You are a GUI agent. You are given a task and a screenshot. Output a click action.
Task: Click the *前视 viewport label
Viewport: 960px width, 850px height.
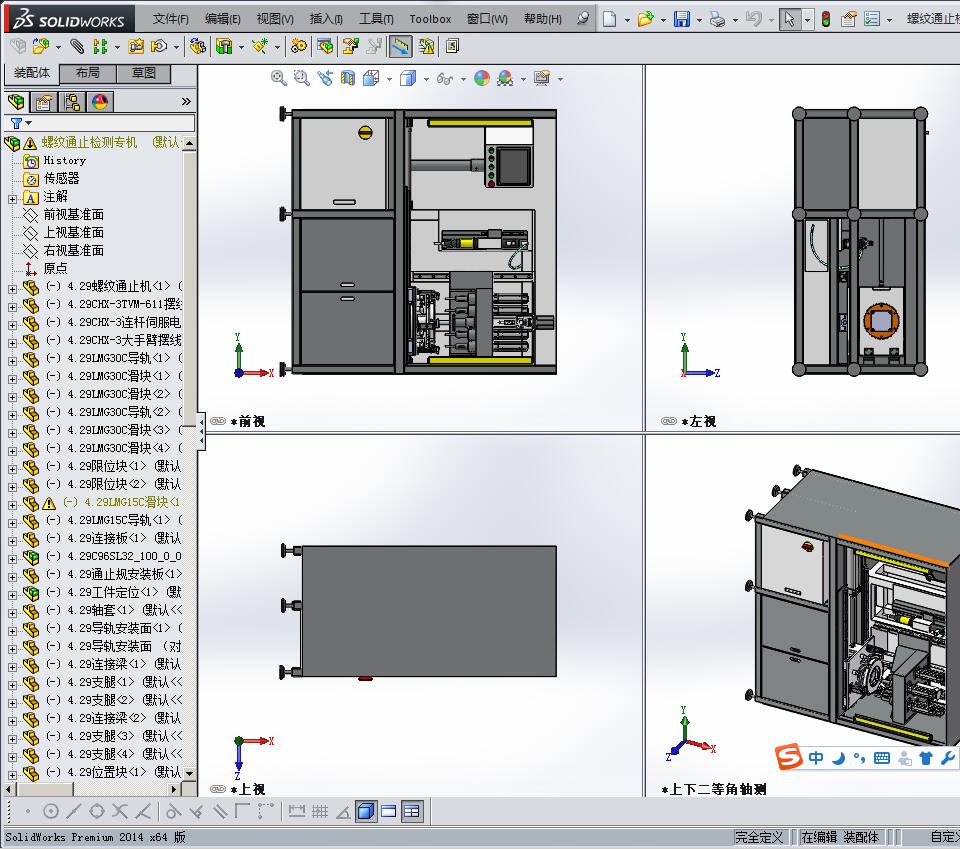coord(247,421)
